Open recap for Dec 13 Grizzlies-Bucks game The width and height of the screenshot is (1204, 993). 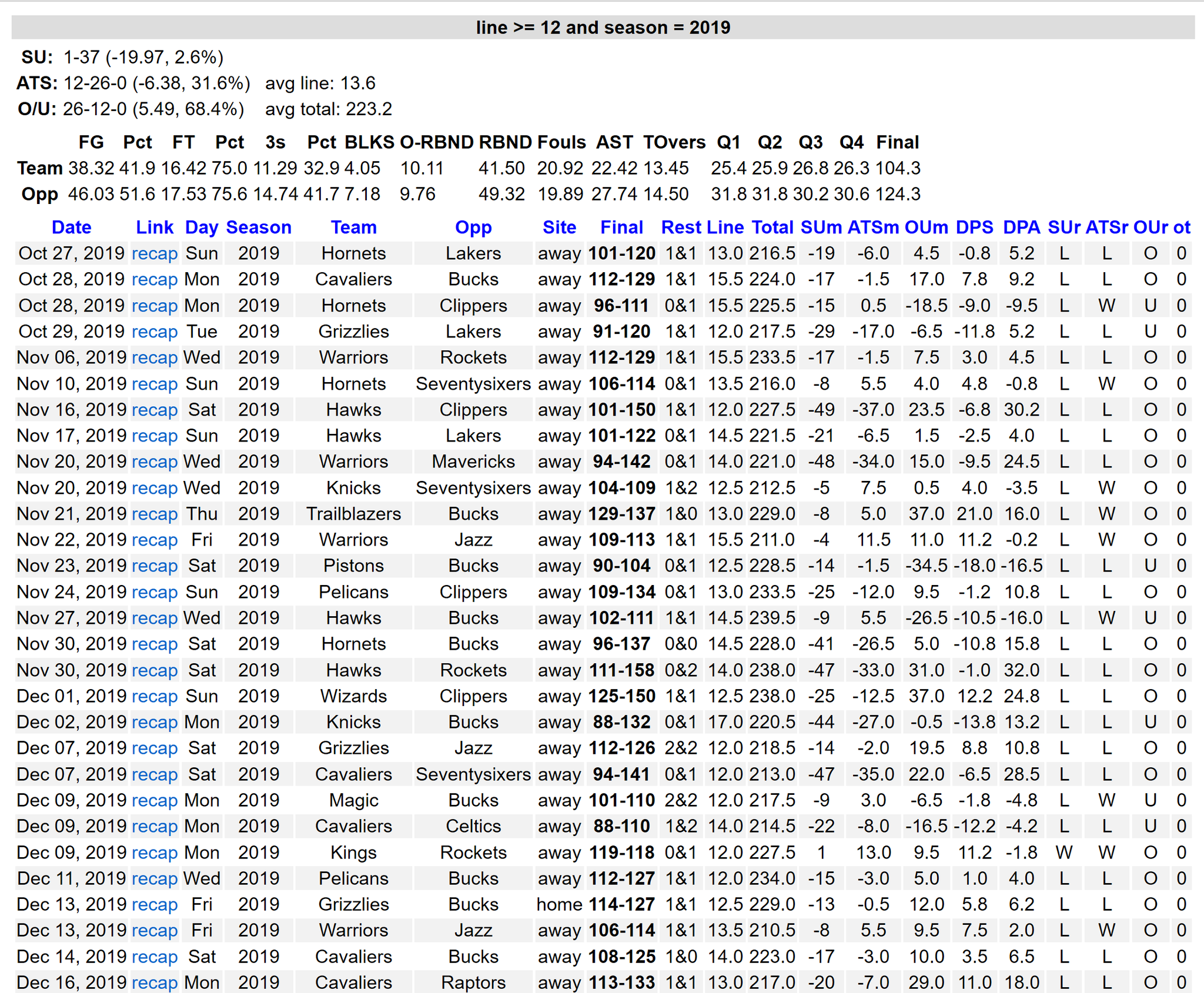pyautogui.click(x=155, y=904)
